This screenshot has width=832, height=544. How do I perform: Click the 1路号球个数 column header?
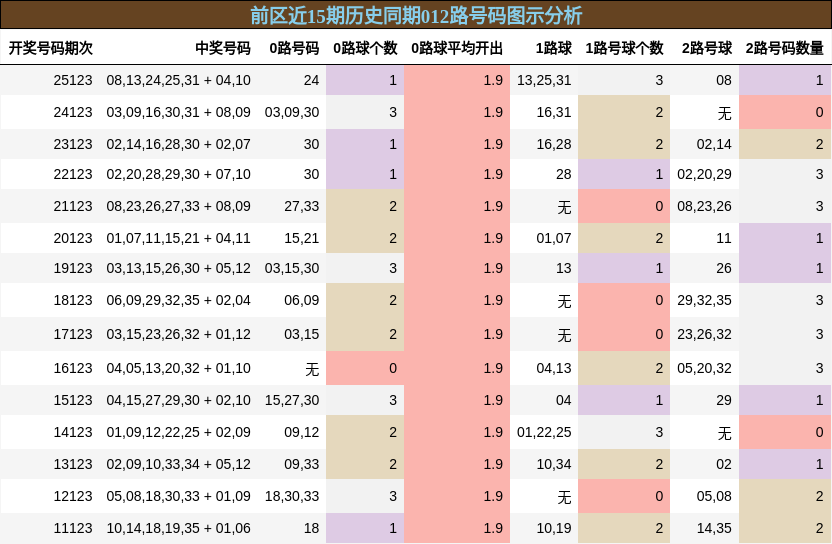[624, 48]
